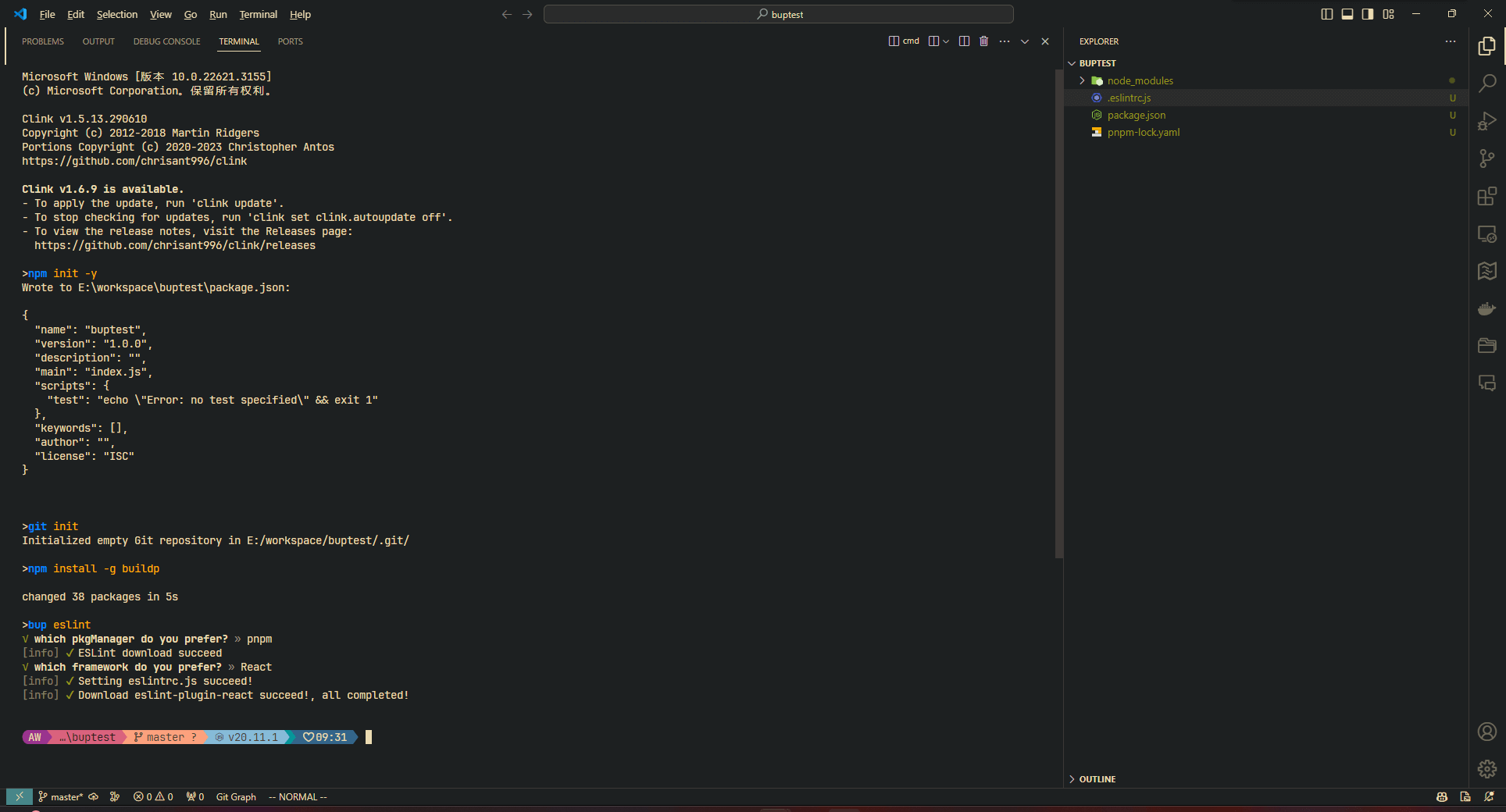1506x812 pixels.
Task: Switch to the OUTPUT tab
Action: [98, 41]
